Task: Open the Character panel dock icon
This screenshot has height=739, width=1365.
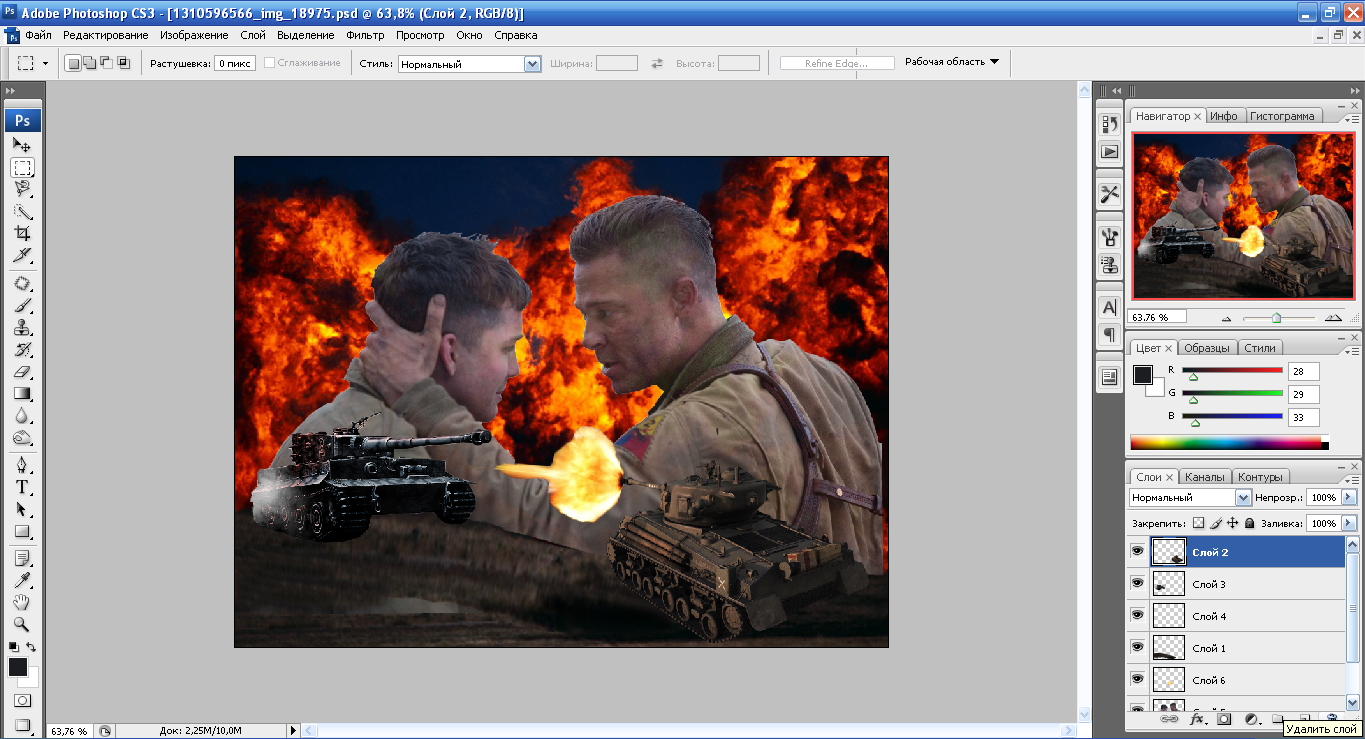Action: 1110,307
